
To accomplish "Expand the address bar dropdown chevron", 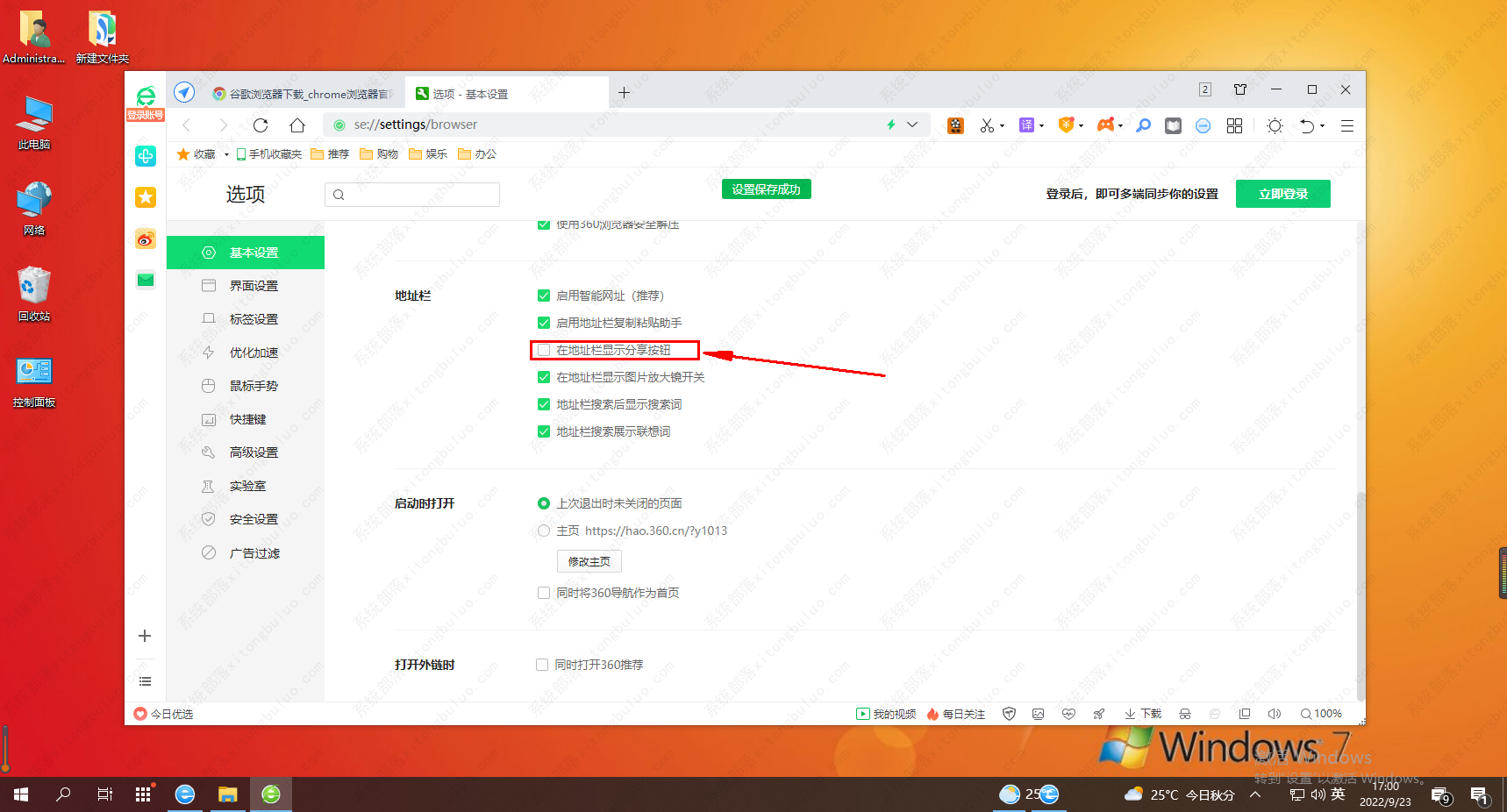I will click(912, 125).
